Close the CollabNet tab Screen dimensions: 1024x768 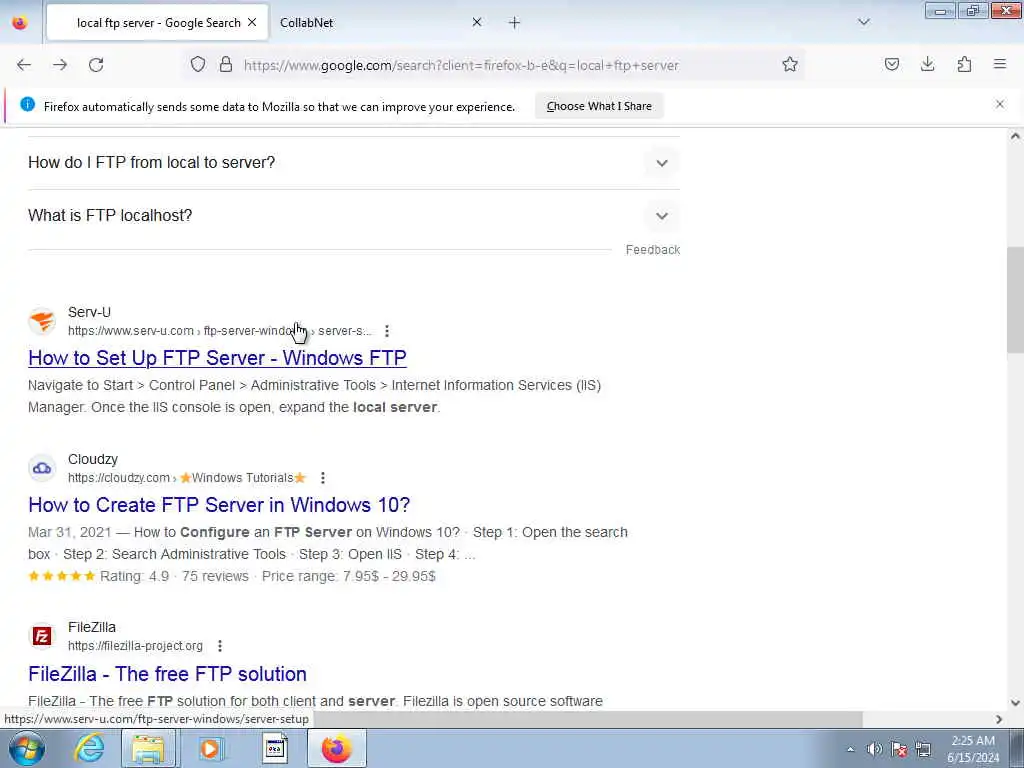tap(477, 22)
